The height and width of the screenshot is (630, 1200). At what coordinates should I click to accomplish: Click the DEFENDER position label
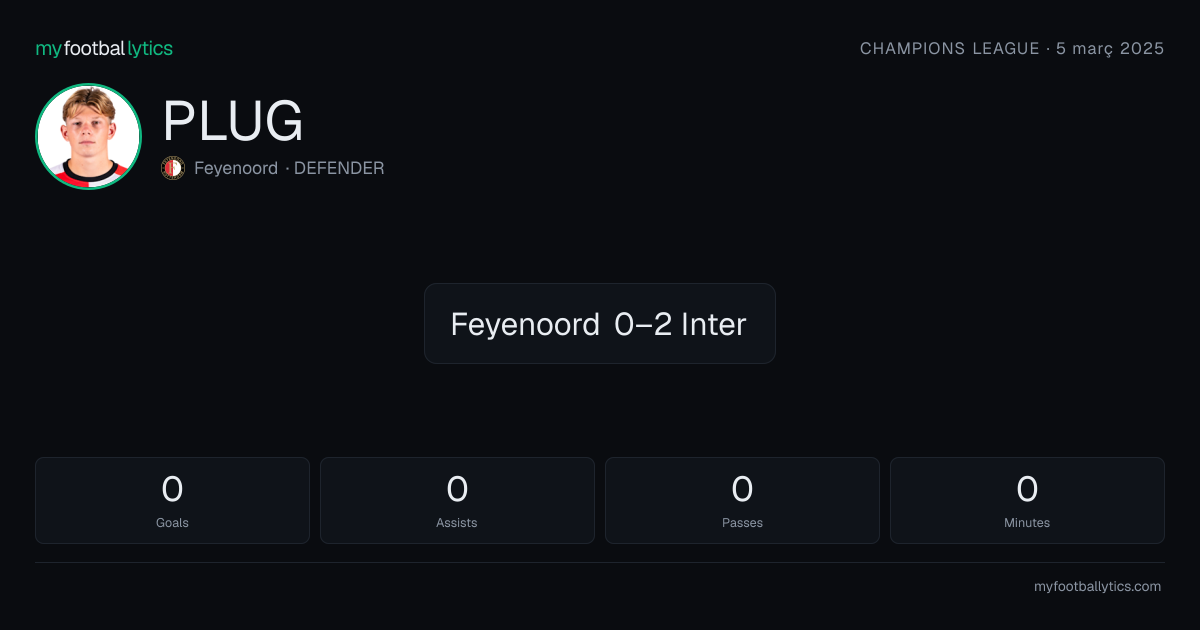click(339, 168)
